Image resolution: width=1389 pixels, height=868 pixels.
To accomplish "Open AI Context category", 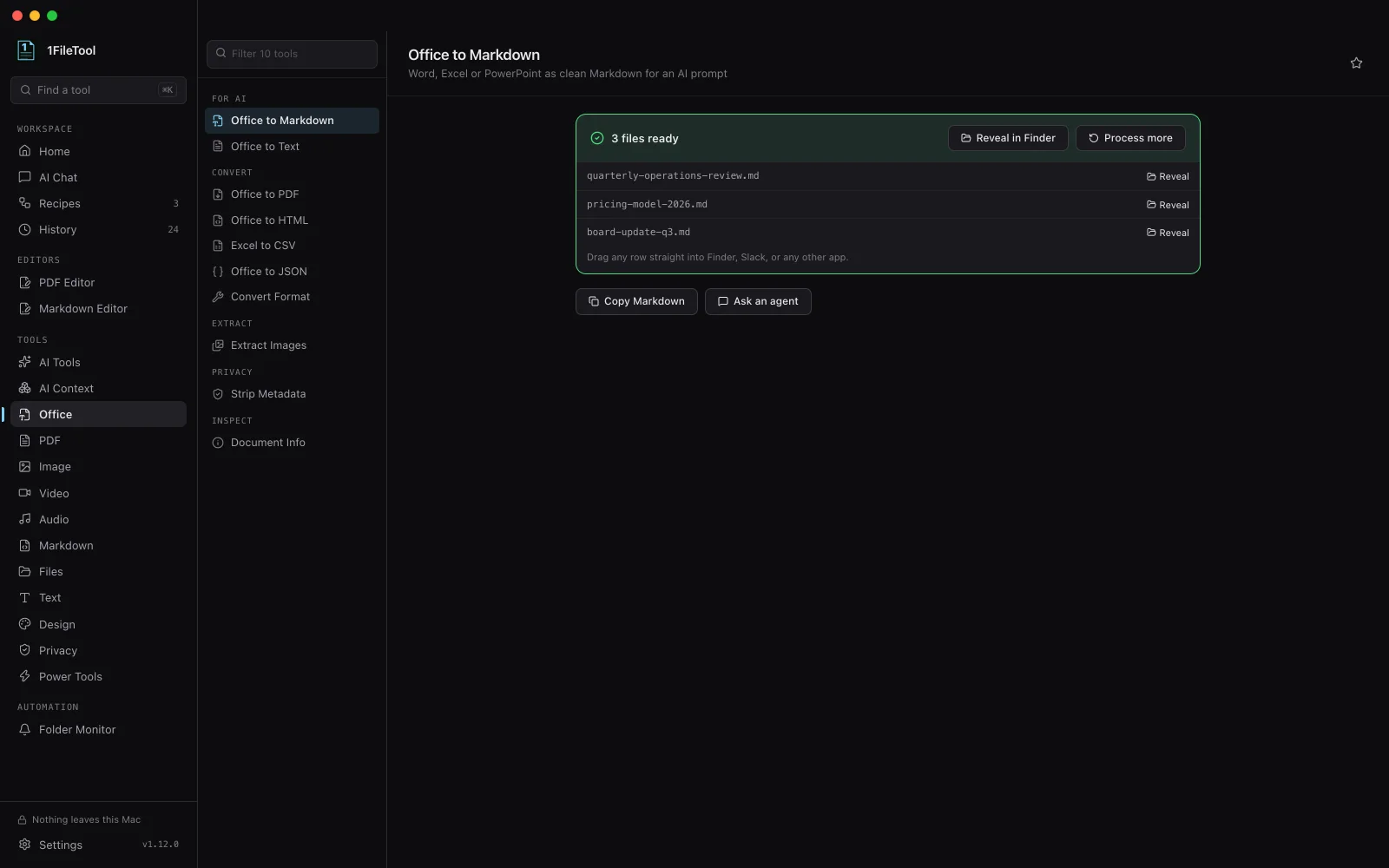I will (x=98, y=388).
